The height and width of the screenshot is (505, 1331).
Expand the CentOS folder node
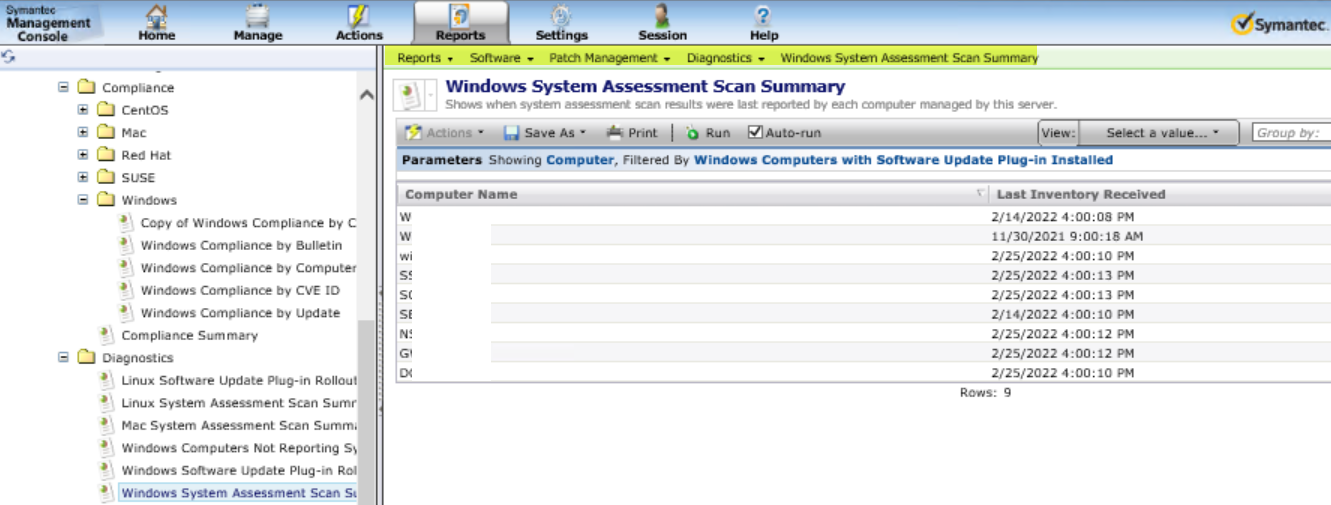point(83,110)
